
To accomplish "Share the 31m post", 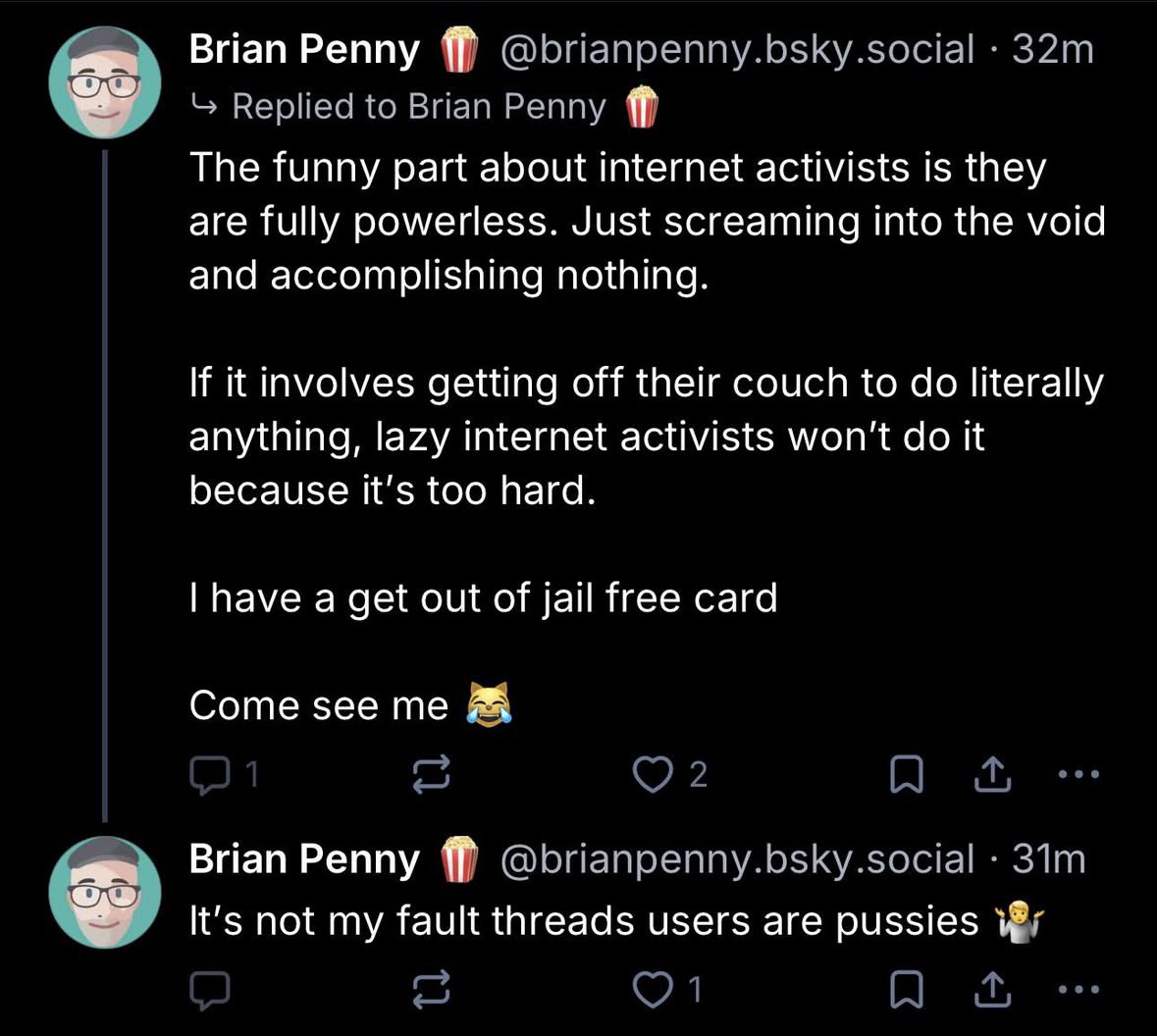I will (x=991, y=991).
